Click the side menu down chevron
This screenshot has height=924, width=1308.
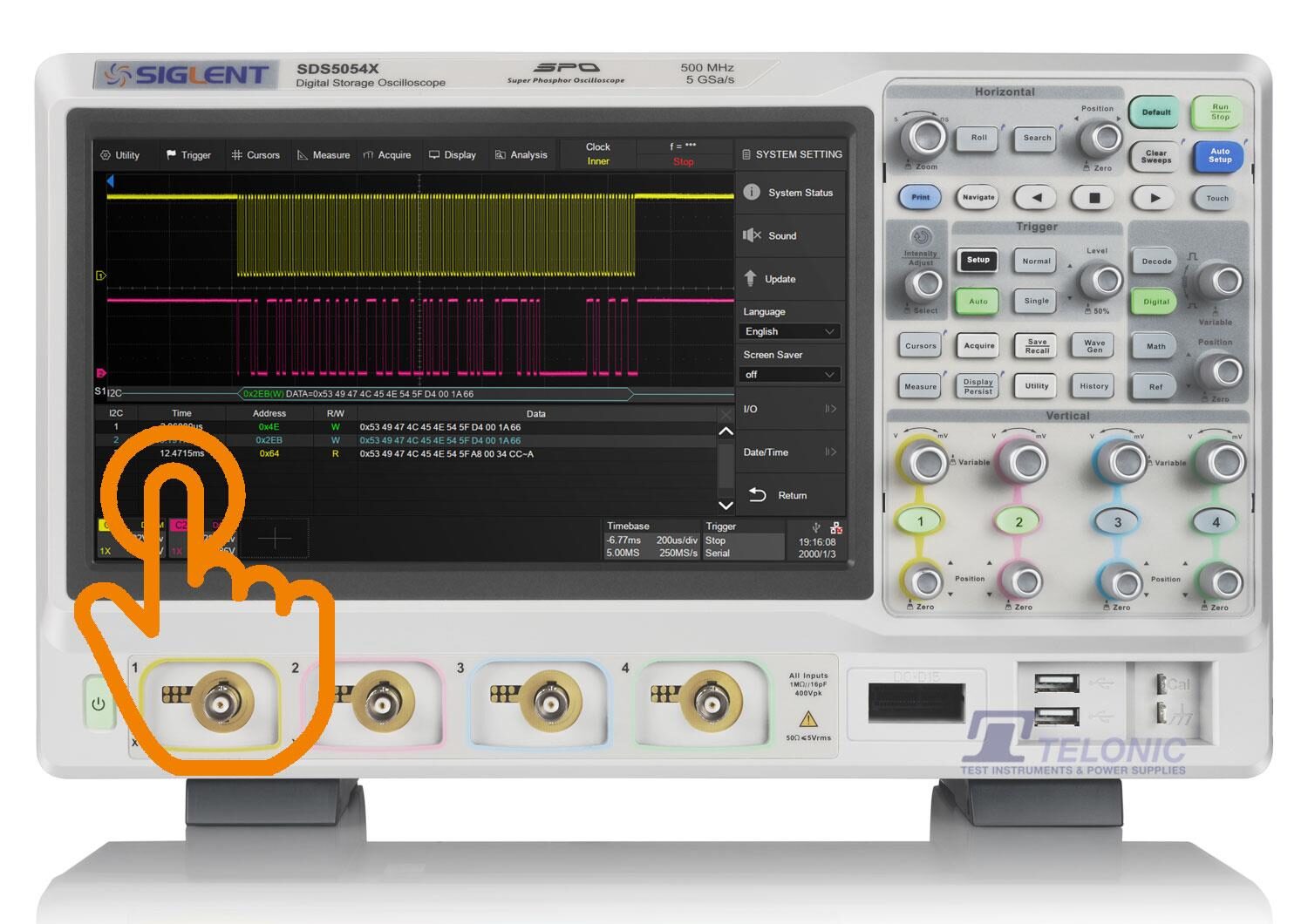726,506
